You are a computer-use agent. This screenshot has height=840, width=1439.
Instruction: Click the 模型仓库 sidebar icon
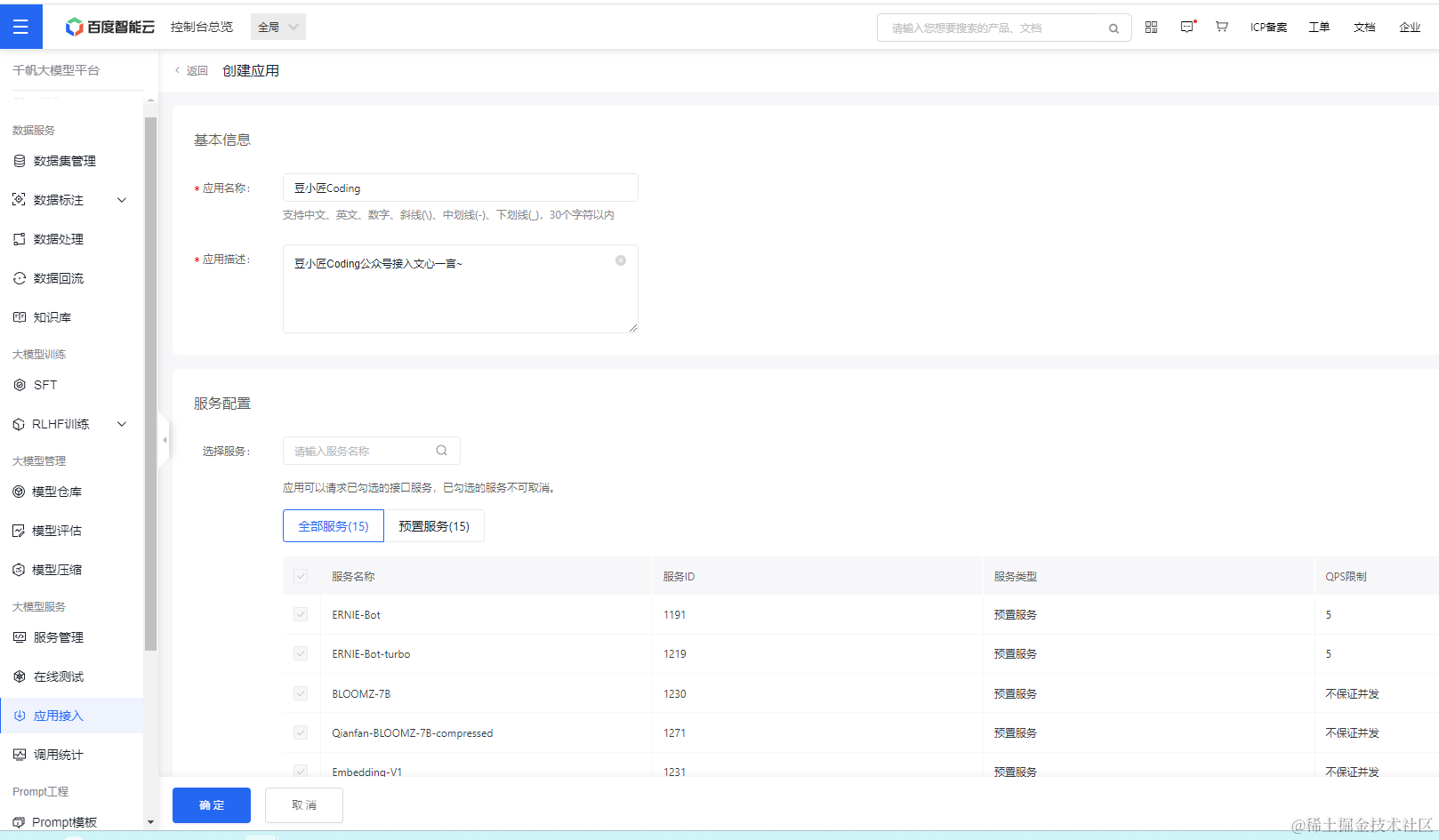19,492
